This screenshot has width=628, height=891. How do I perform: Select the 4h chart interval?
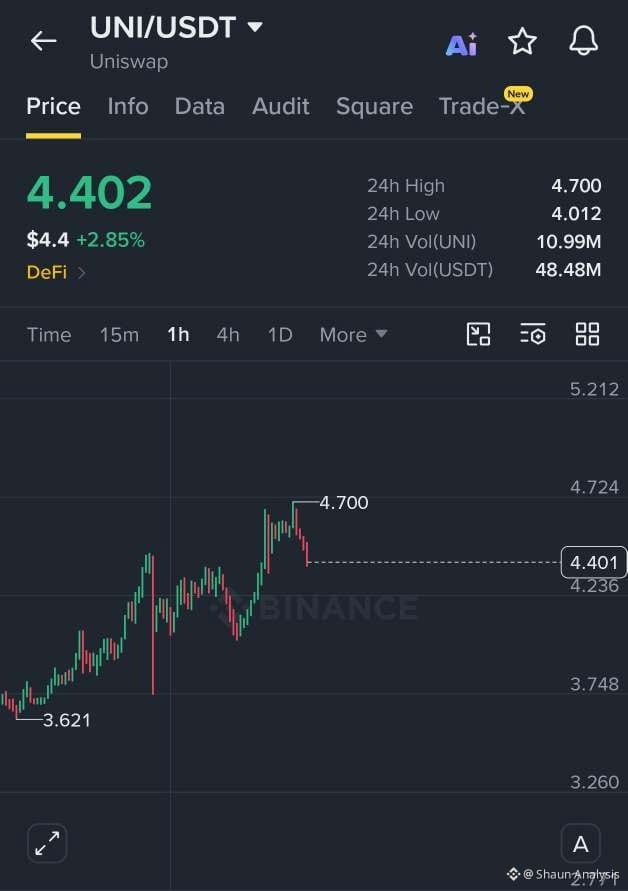(228, 335)
